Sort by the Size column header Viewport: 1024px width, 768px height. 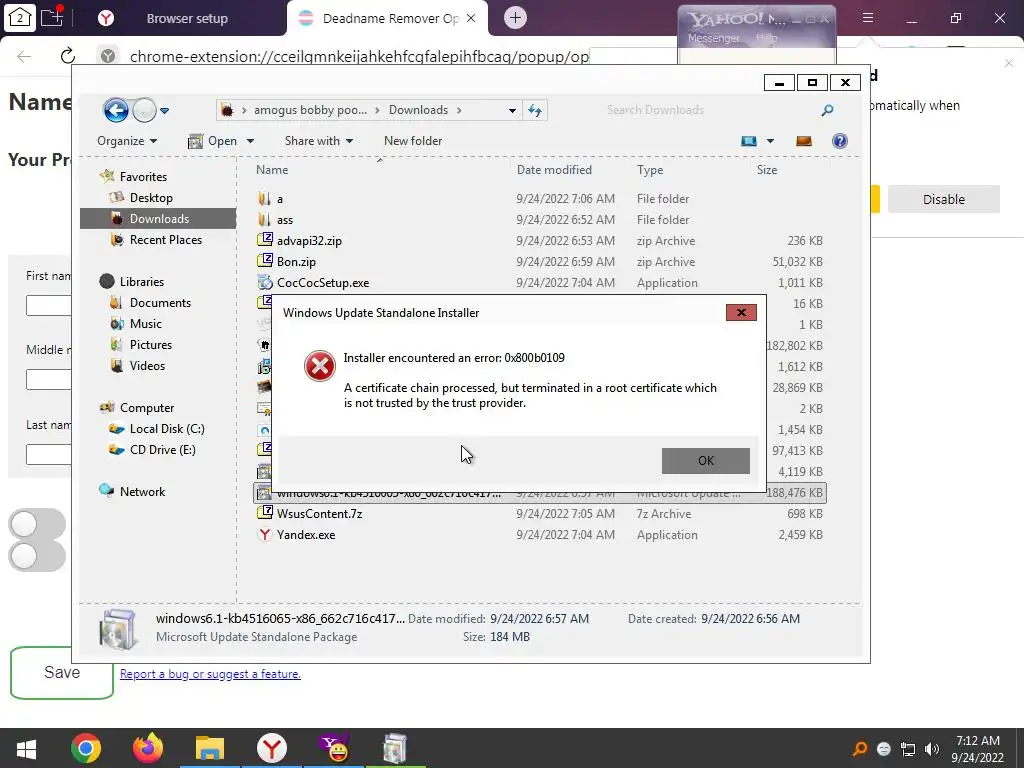(767, 170)
